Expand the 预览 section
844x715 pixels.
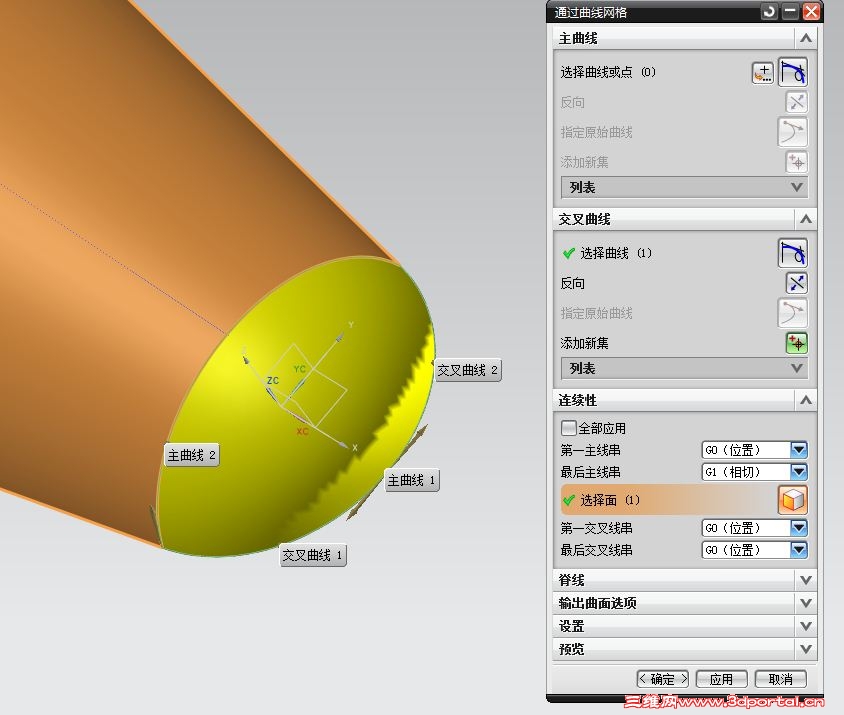[x=806, y=649]
